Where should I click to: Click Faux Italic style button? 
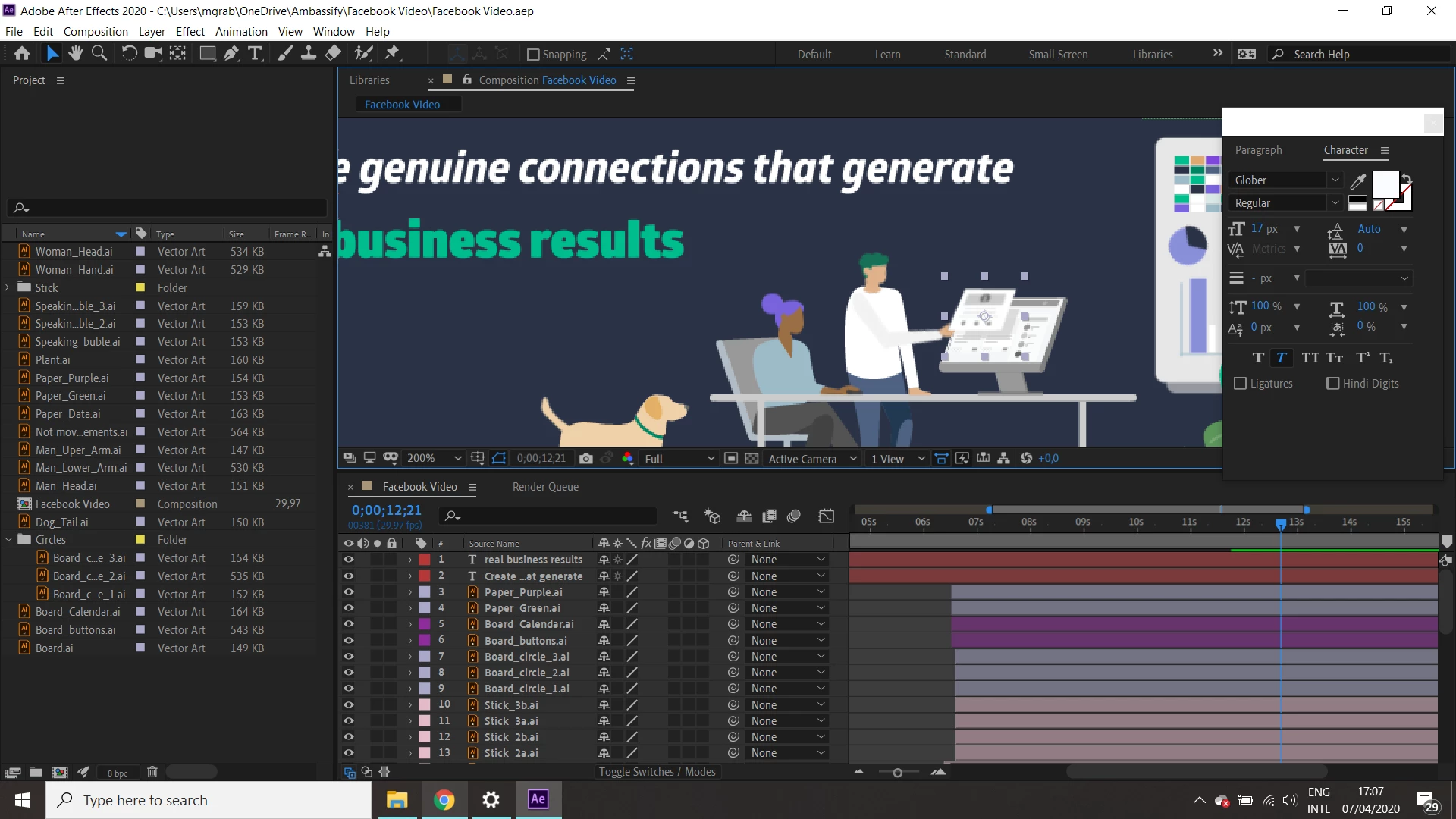[x=1281, y=358]
